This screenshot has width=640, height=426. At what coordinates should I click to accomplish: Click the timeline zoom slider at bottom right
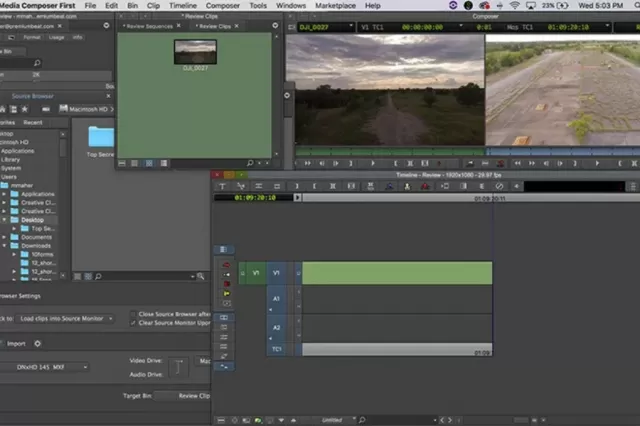click(520, 420)
